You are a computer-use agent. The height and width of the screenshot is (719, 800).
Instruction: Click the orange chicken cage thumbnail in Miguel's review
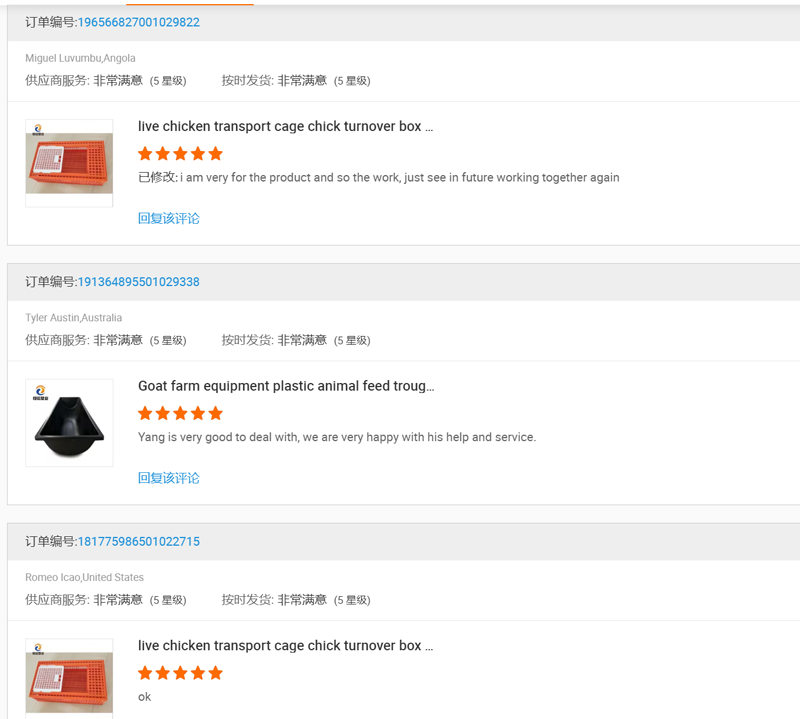[69, 163]
